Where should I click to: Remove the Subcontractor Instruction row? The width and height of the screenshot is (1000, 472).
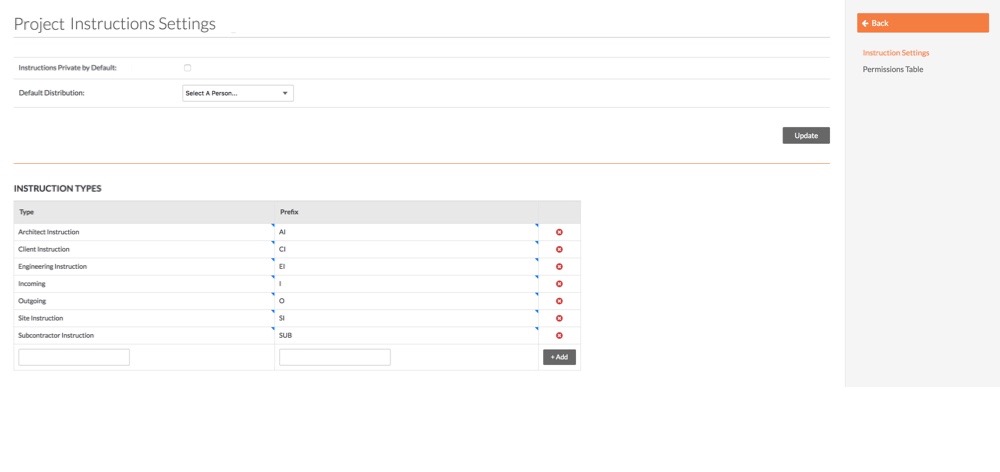click(559, 336)
